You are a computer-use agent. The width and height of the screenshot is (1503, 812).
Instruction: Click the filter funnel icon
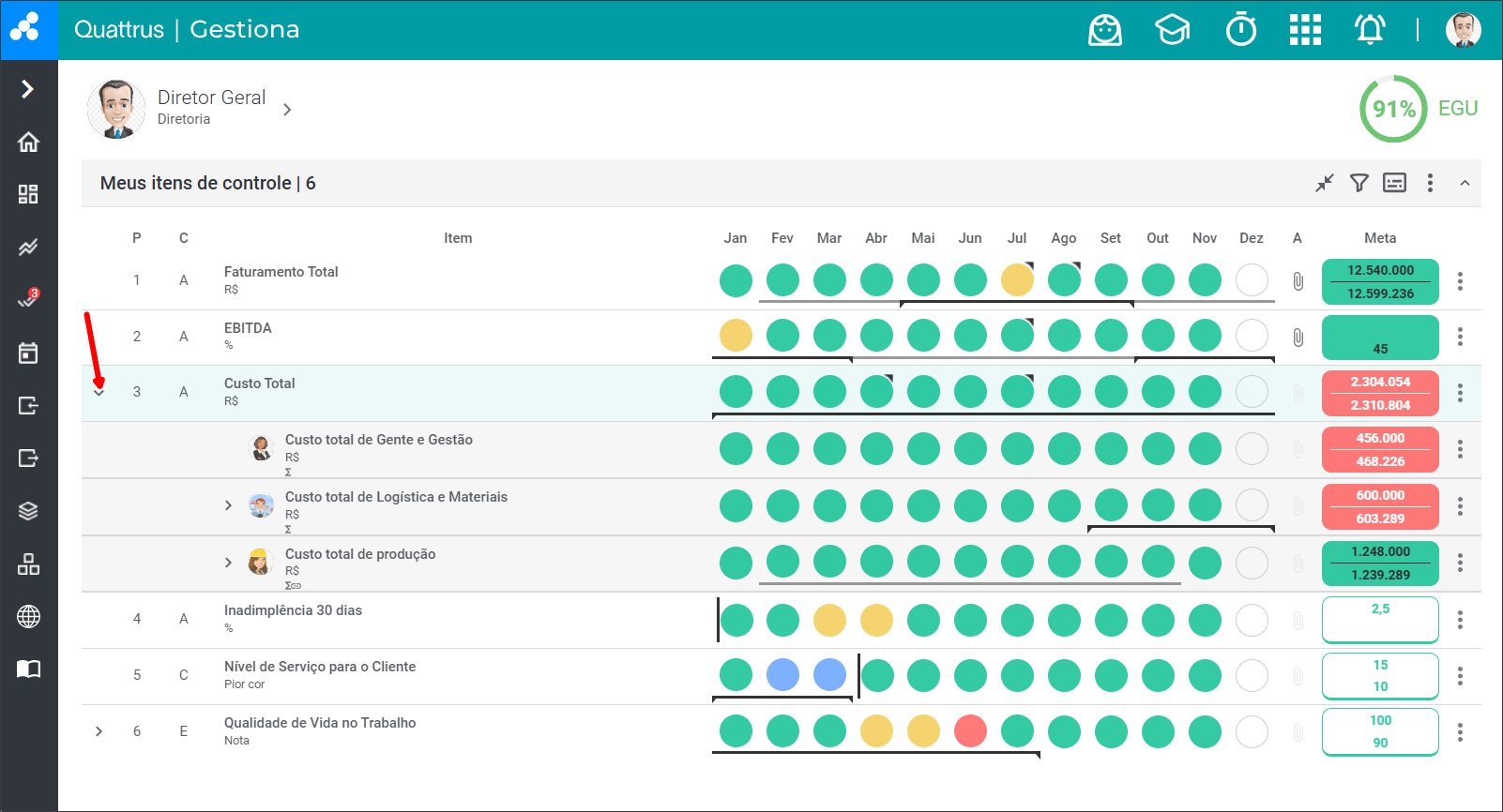1359,183
